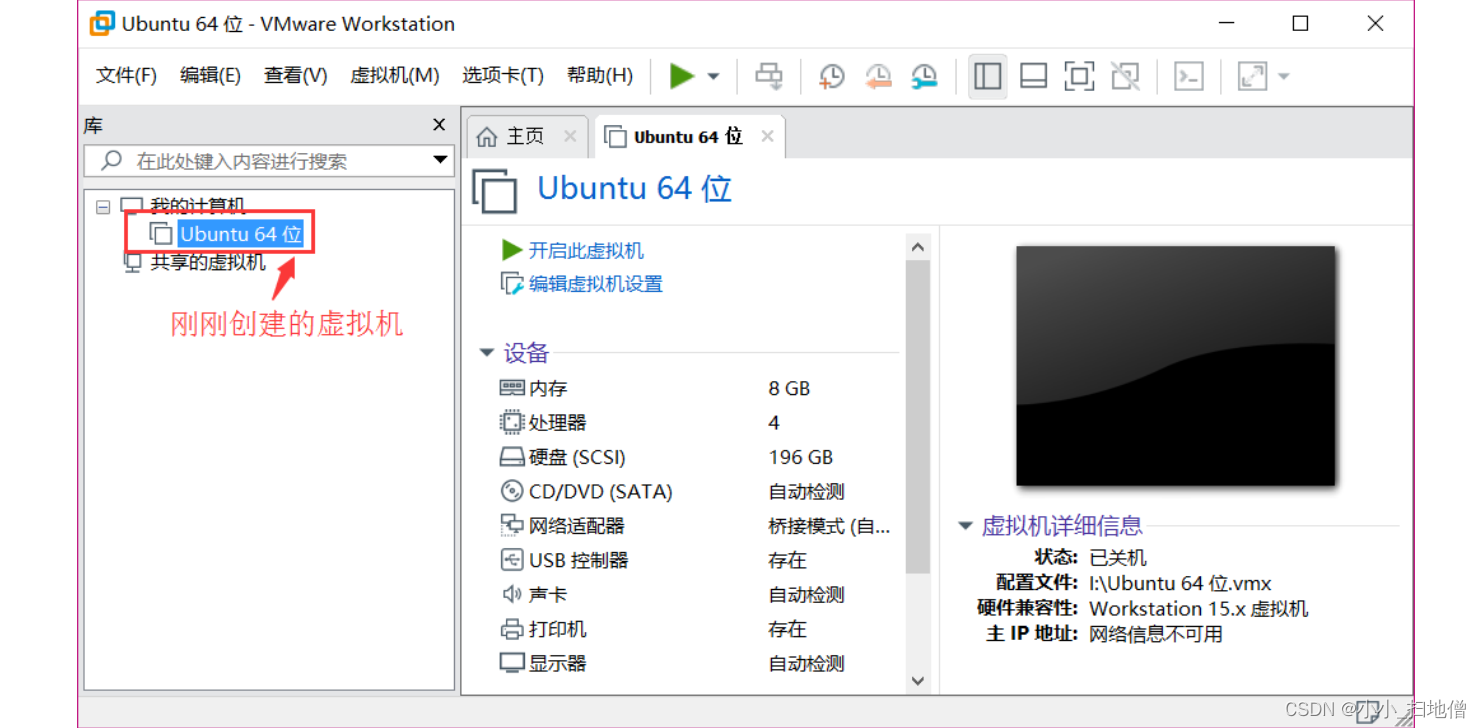1481x728 pixels.
Task: Switch to the 主页 tab
Action: pos(525,136)
